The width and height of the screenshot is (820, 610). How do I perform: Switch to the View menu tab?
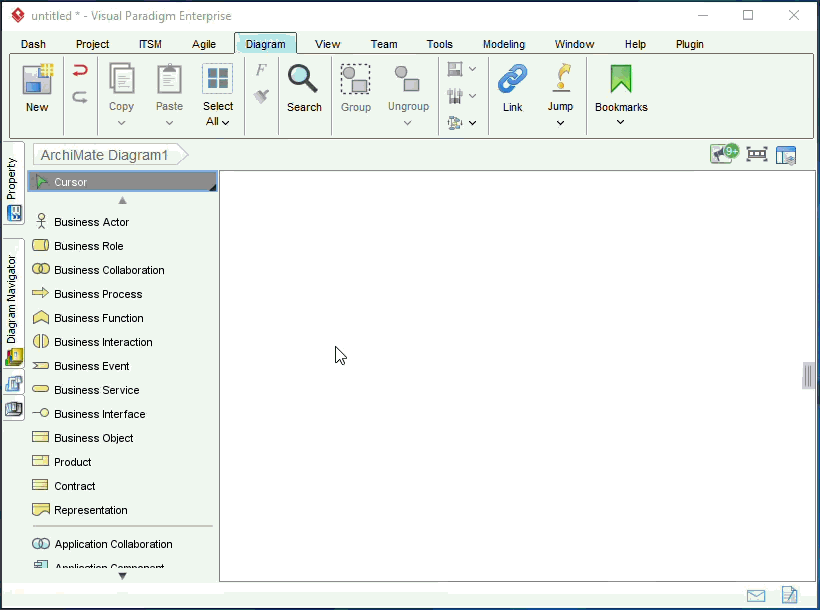coord(327,44)
